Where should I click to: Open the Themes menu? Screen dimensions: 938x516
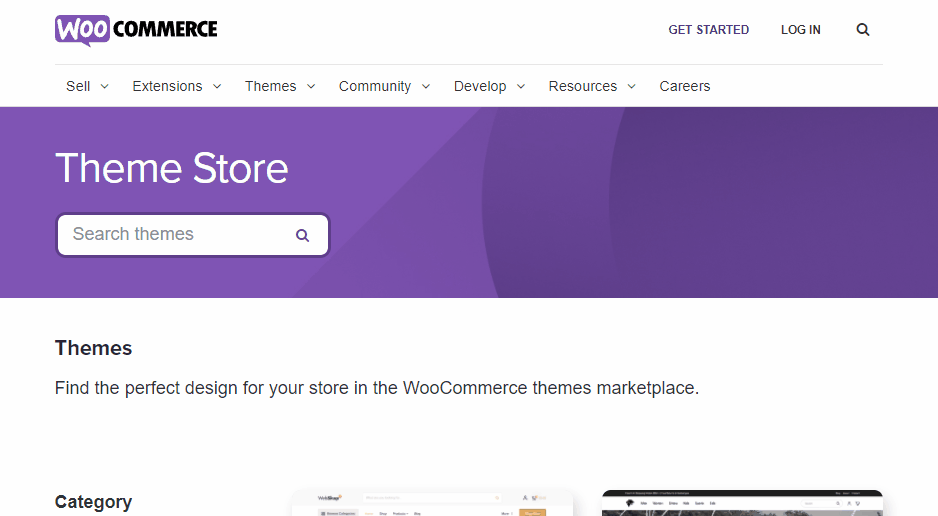270,86
